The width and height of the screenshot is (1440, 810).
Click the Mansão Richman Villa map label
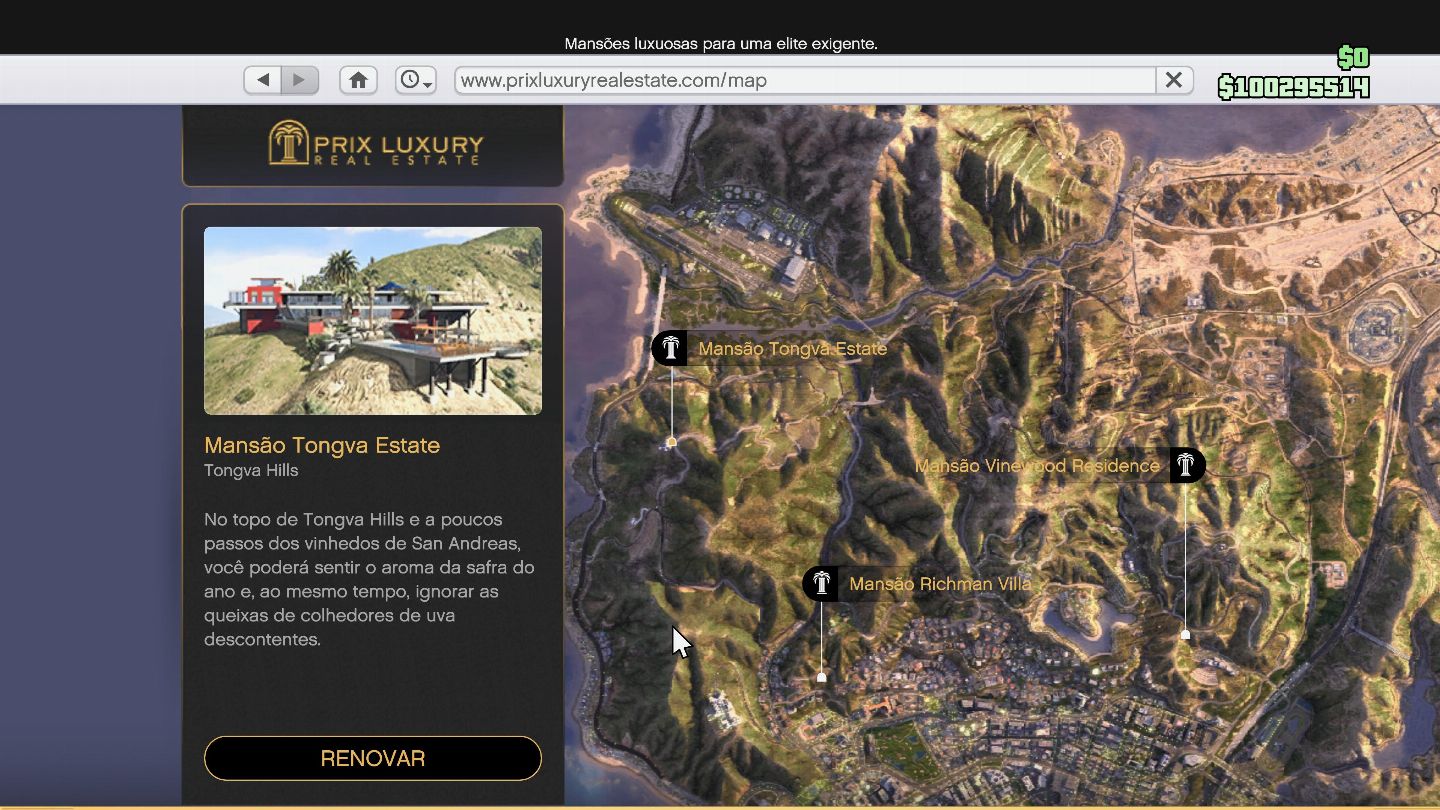940,584
